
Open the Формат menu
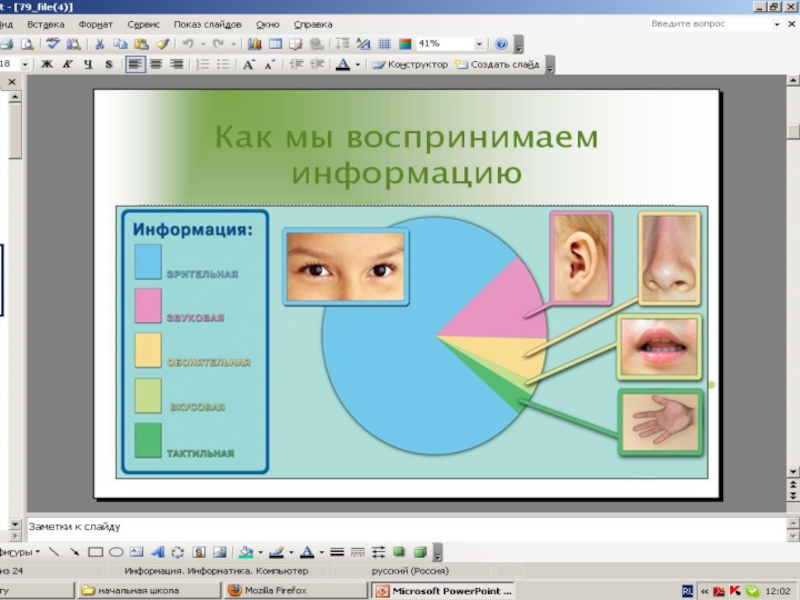[96, 23]
